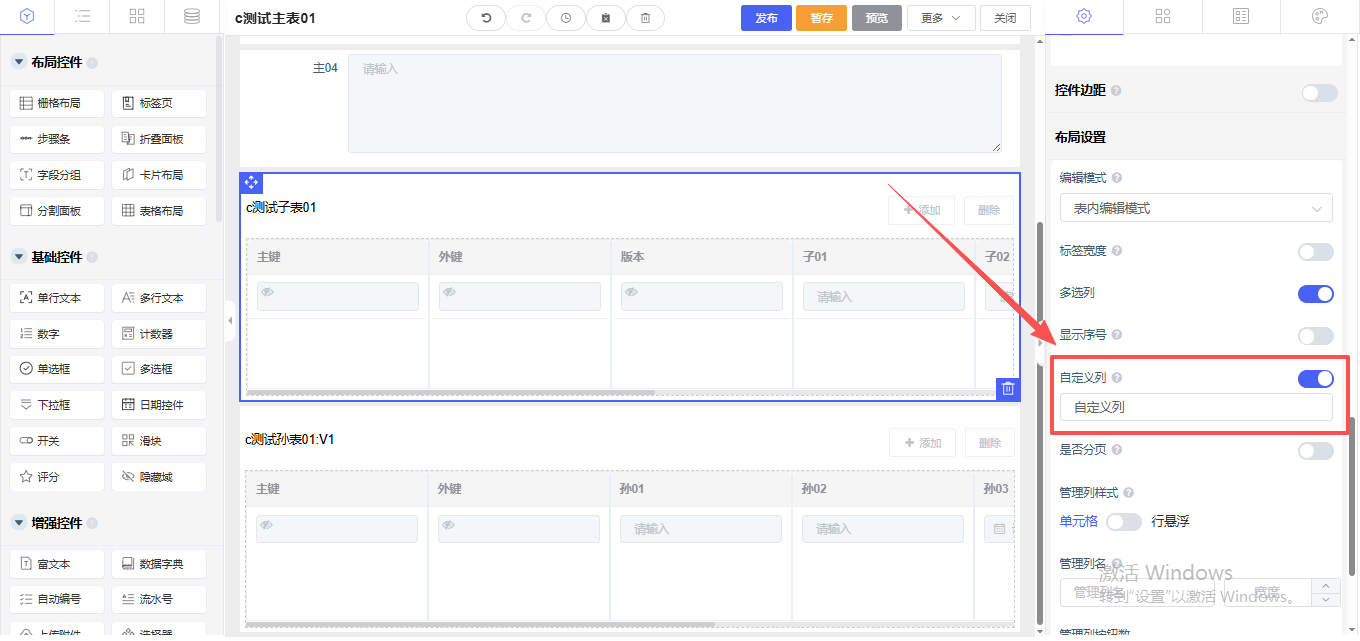This screenshot has width=1360, height=641.
Task: Expand the 更多 dropdown button
Action: point(940,18)
